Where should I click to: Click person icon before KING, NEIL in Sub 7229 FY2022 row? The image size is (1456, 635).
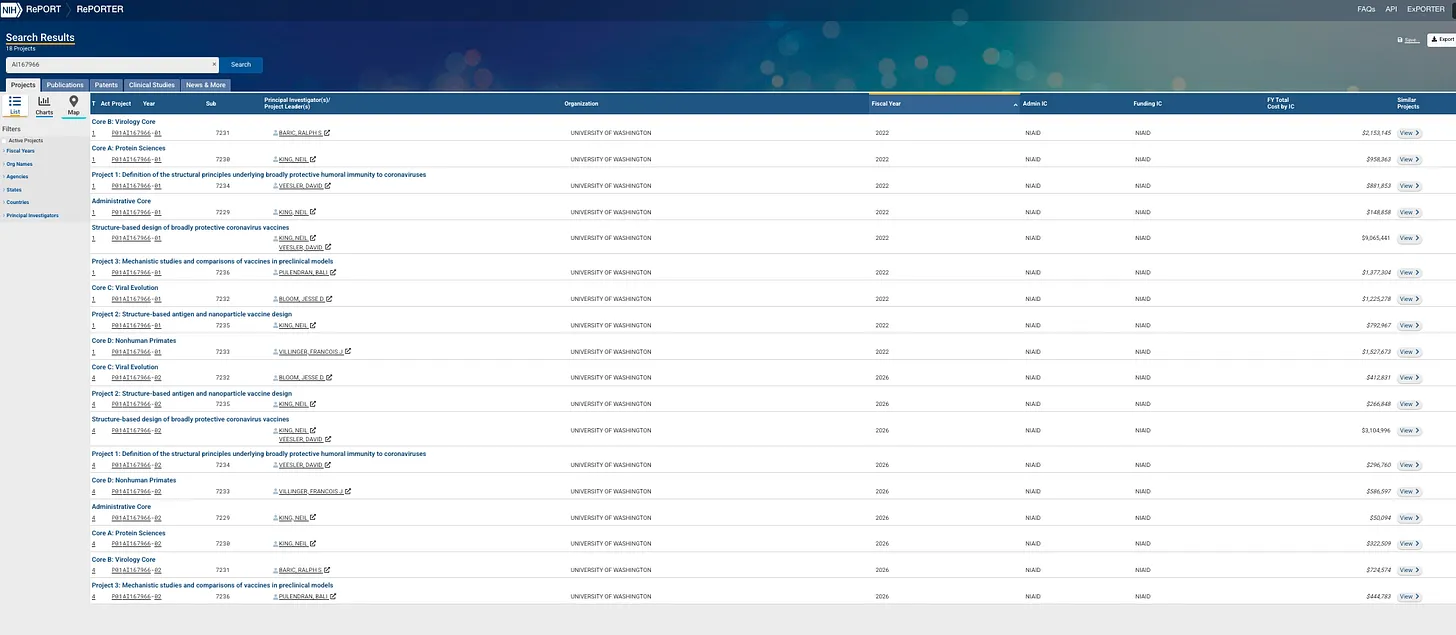pyautogui.click(x=275, y=212)
